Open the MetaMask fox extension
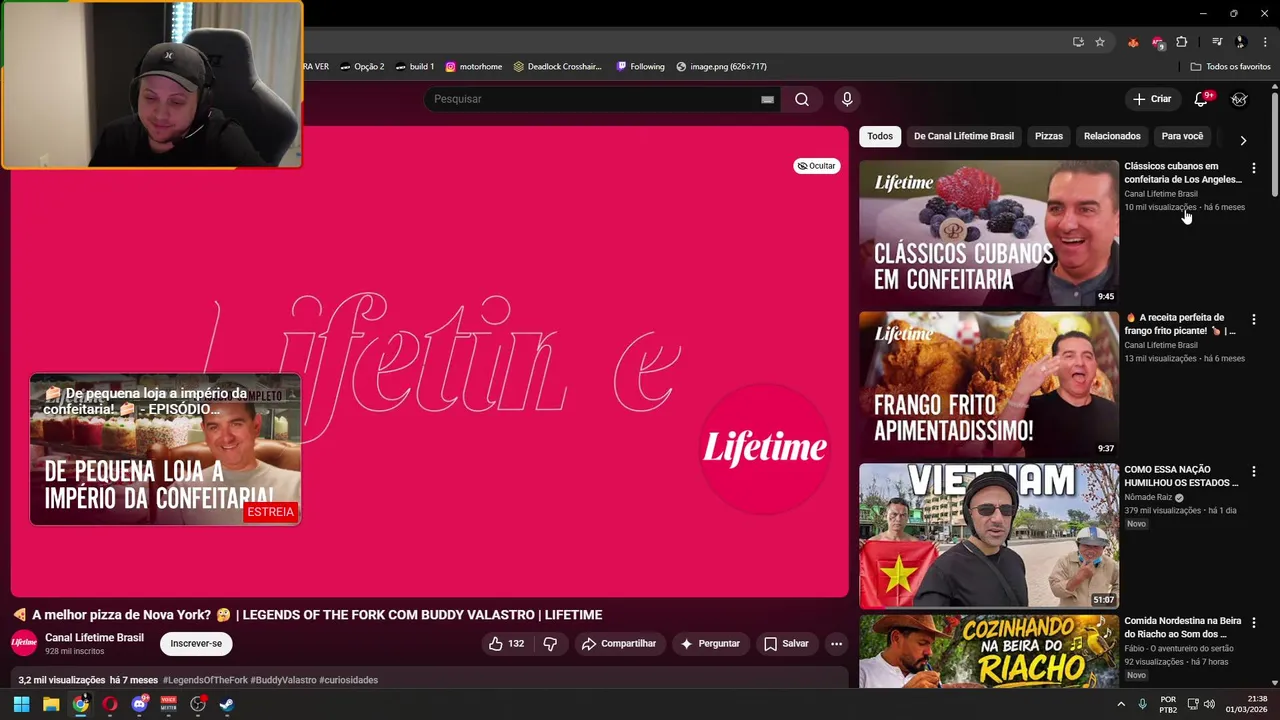 [1133, 42]
